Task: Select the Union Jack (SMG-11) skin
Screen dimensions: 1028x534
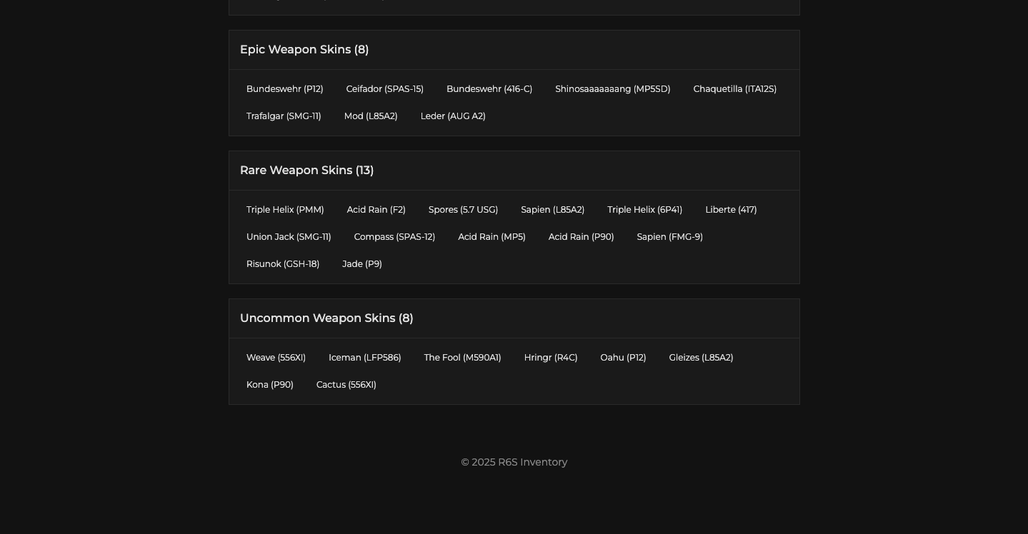Action: 288,237
